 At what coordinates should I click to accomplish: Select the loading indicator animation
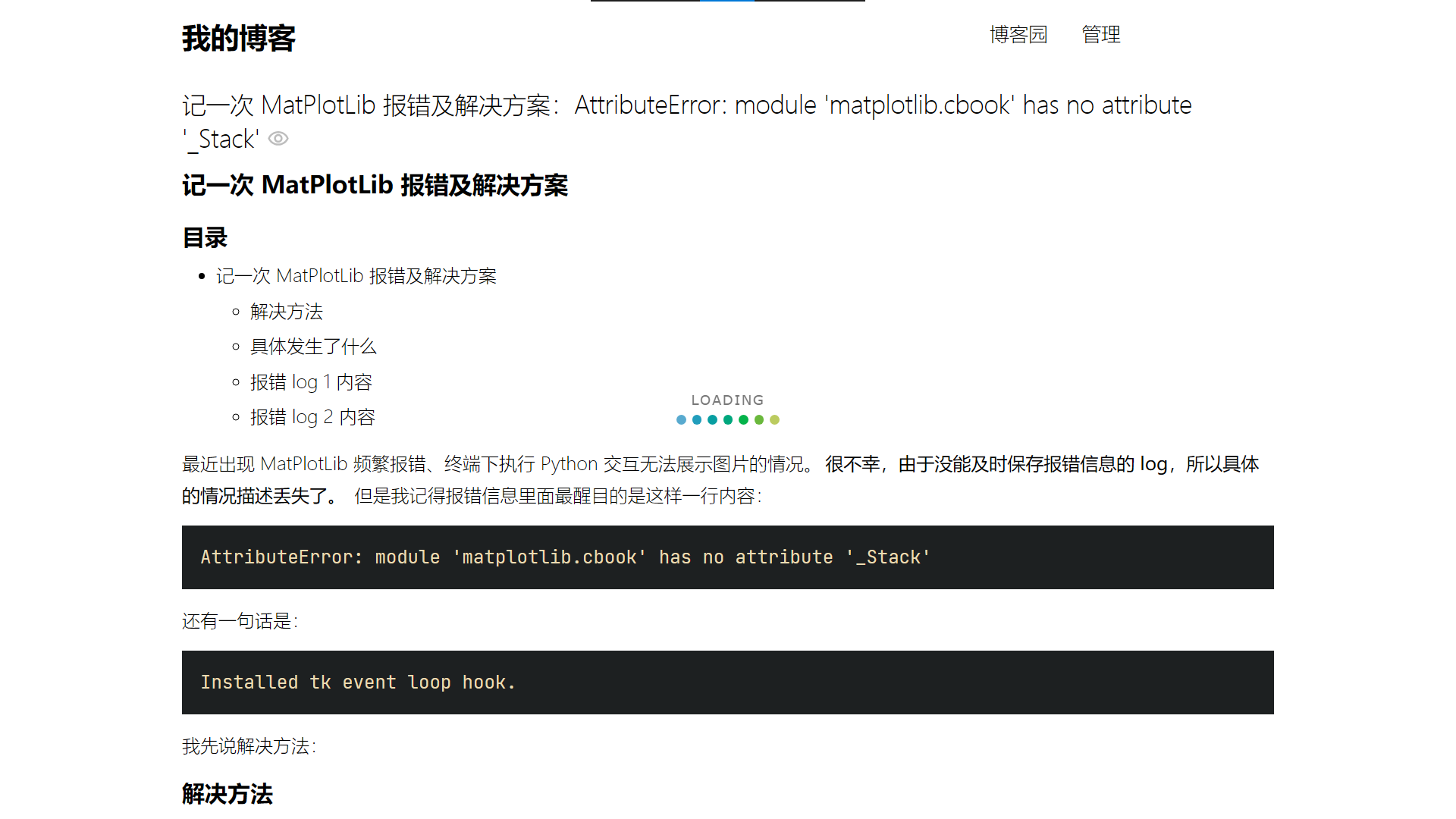point(728,409)
